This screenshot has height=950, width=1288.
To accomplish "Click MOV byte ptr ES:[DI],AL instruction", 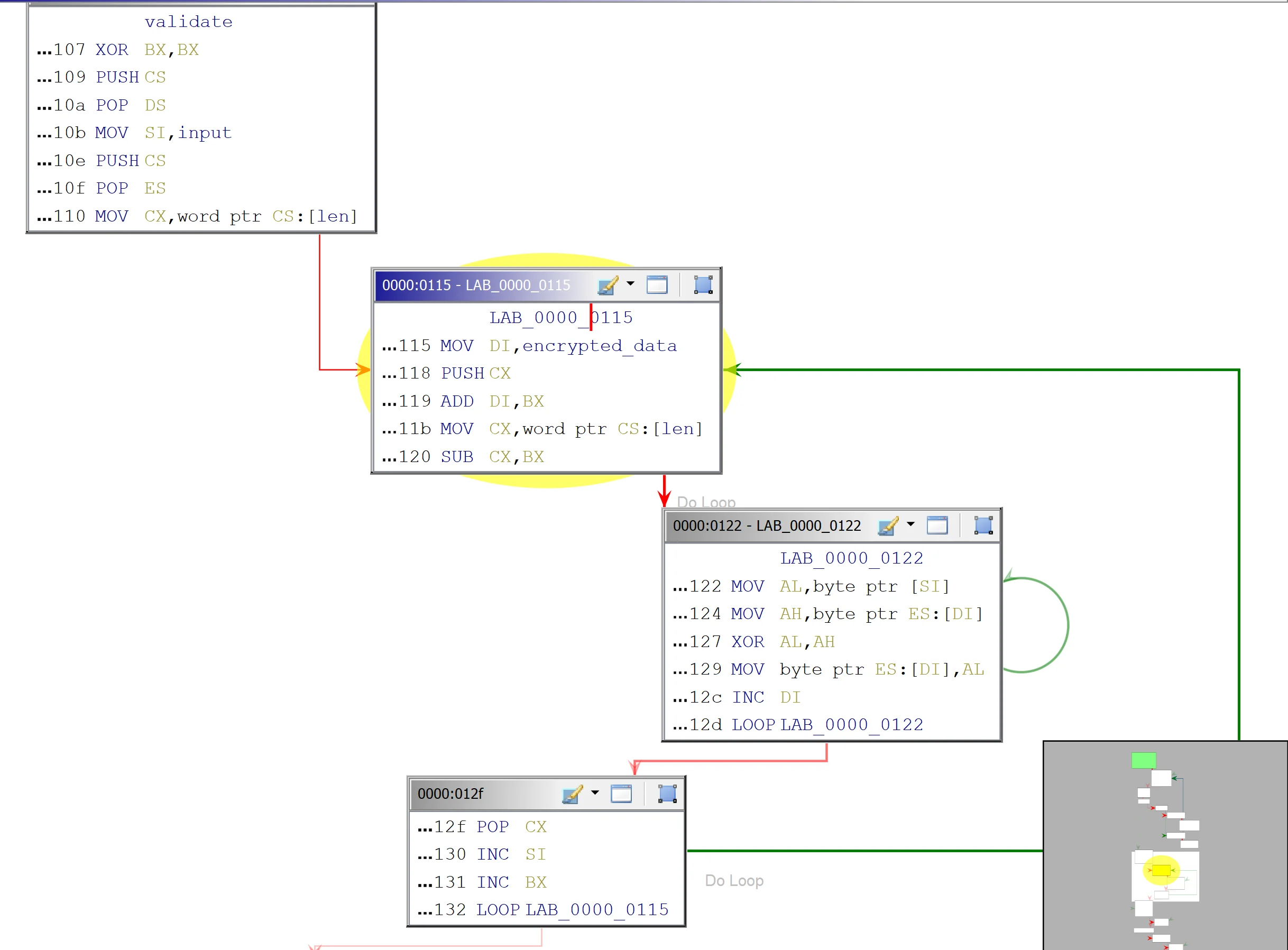I will (x=829, y=669).
